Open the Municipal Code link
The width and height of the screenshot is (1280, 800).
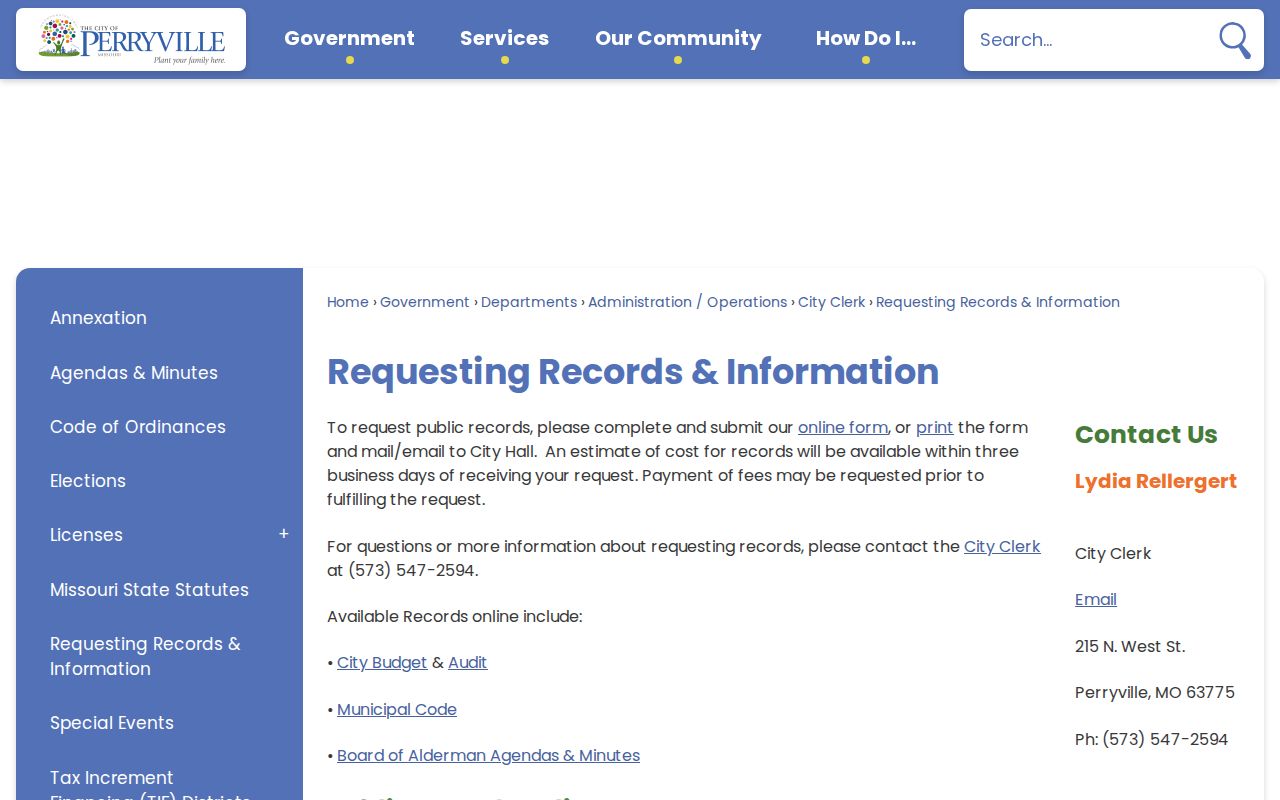click(397, 709)
